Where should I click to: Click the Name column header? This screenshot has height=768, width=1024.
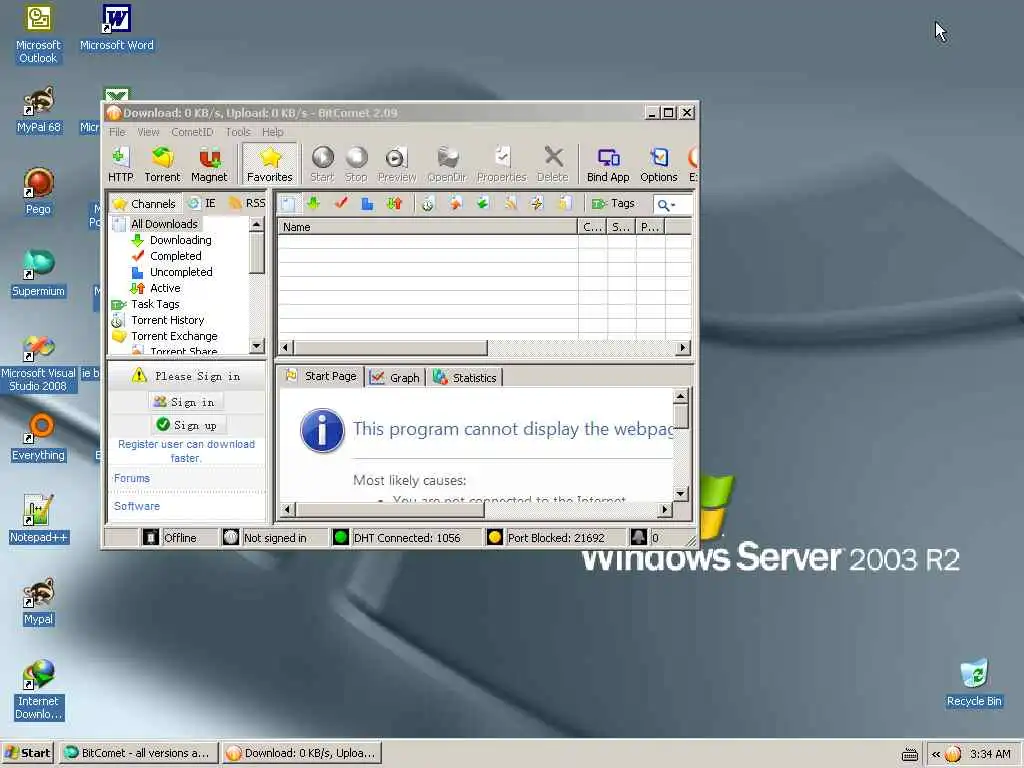coord(428,227)
